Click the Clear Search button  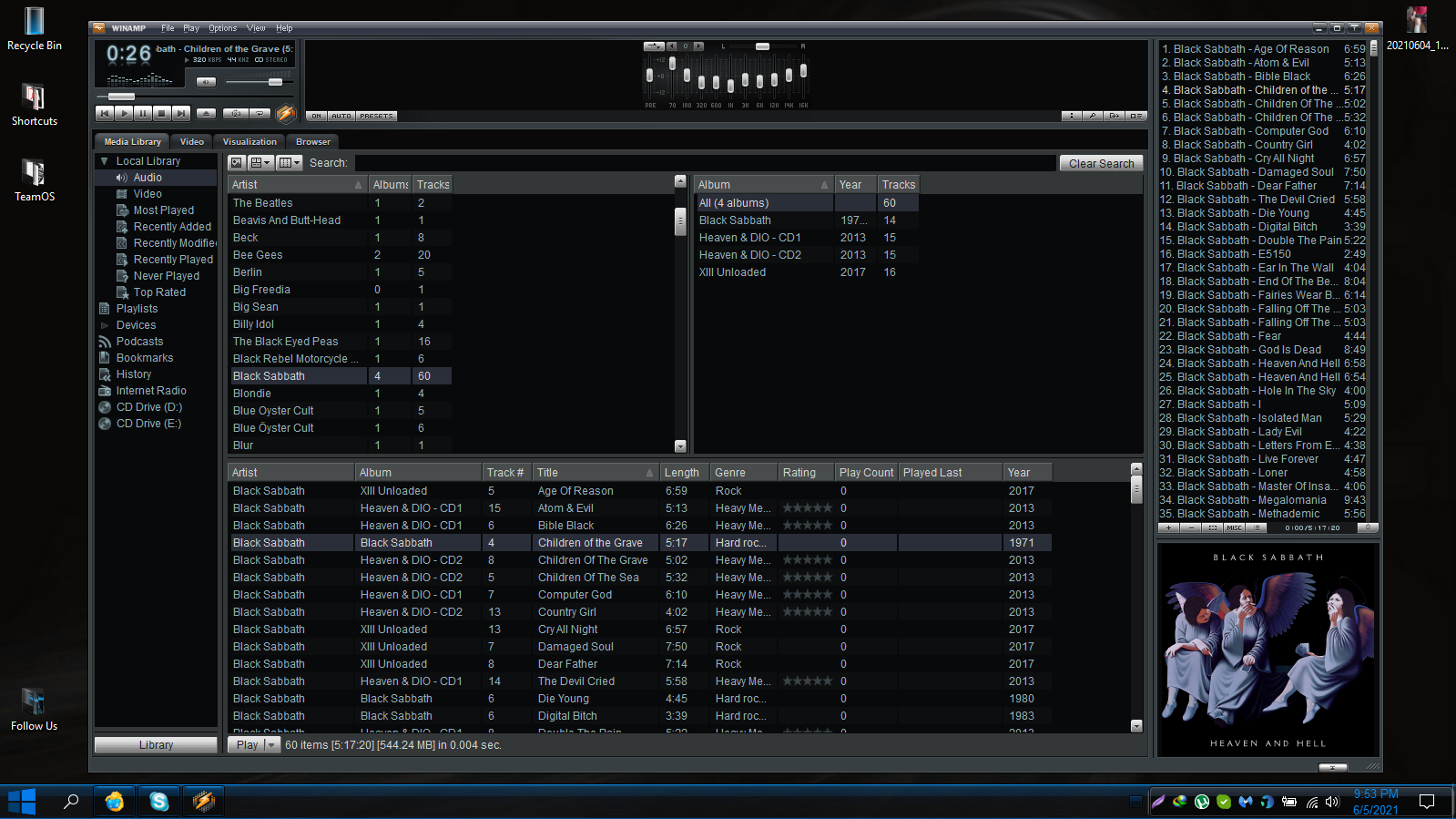pyautogui.click(x=1101, y=163)
